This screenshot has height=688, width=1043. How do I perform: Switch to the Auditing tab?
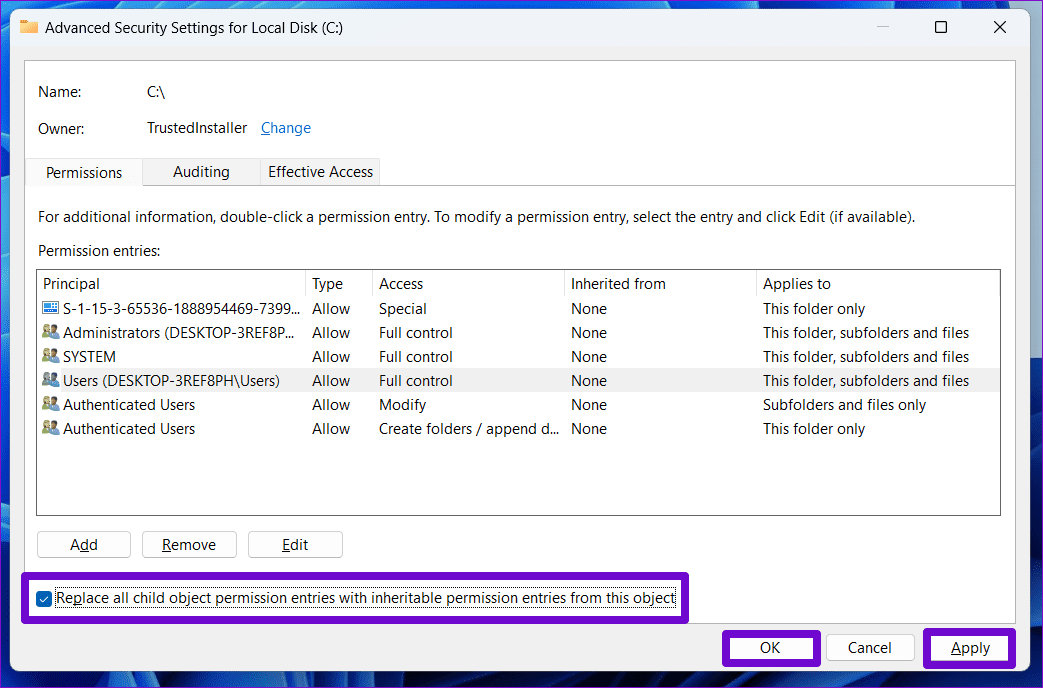coord(200,171)
